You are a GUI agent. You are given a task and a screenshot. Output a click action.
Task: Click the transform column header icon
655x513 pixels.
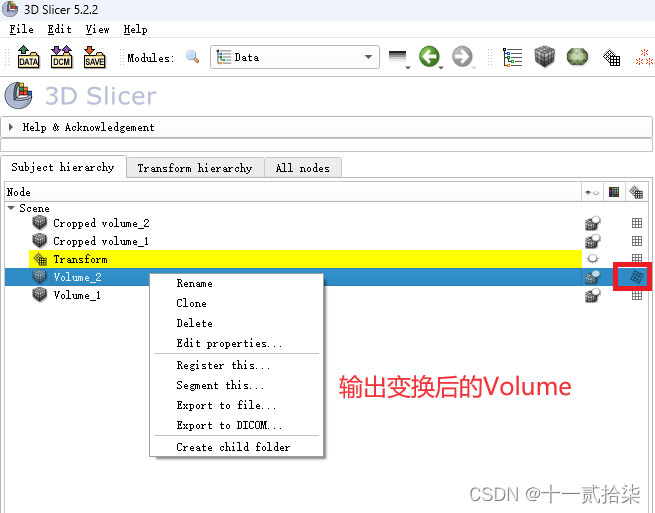[x=636, y=192]
